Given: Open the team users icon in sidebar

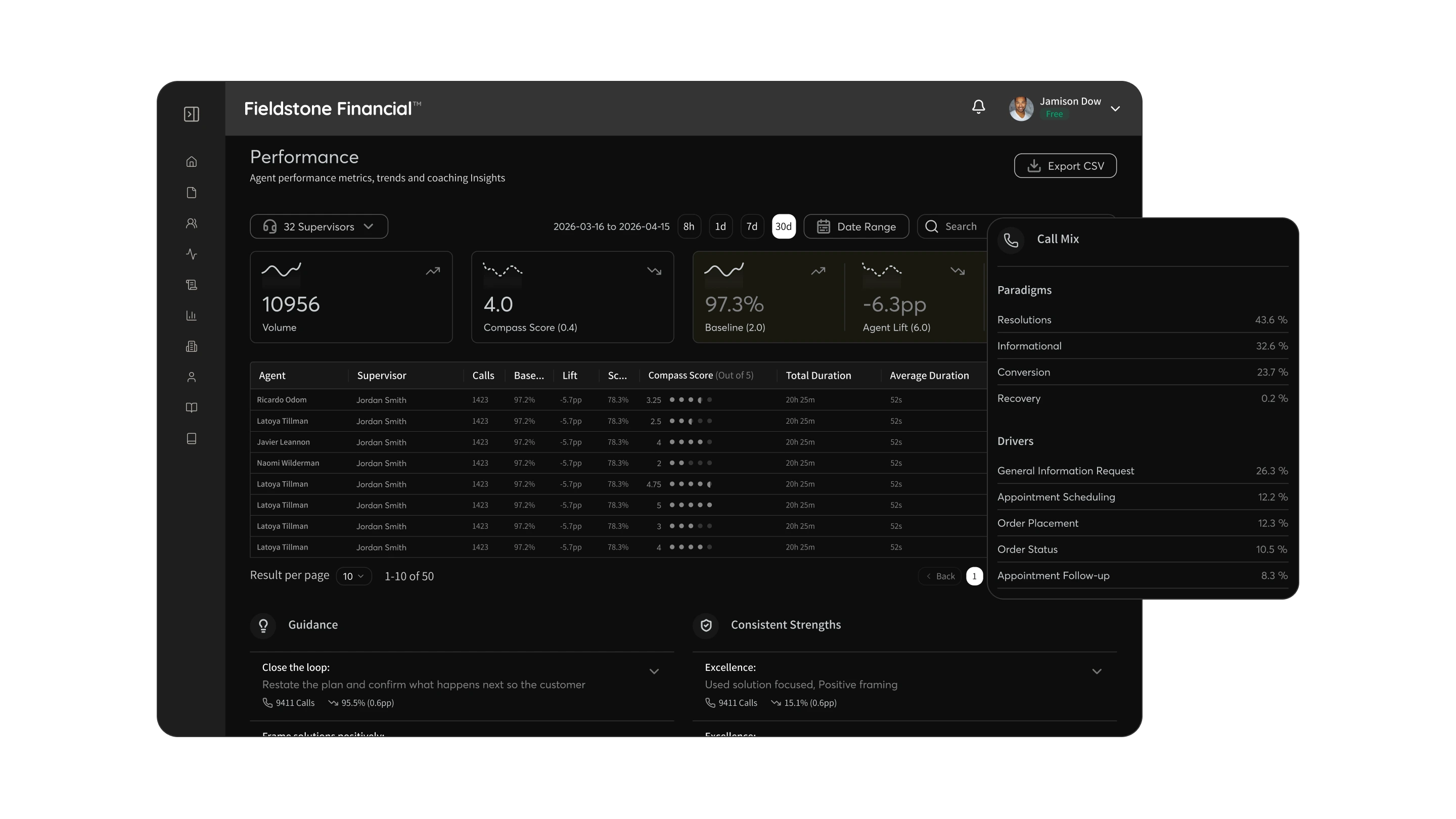Looking at the screenshot, I should pos(192,223).
